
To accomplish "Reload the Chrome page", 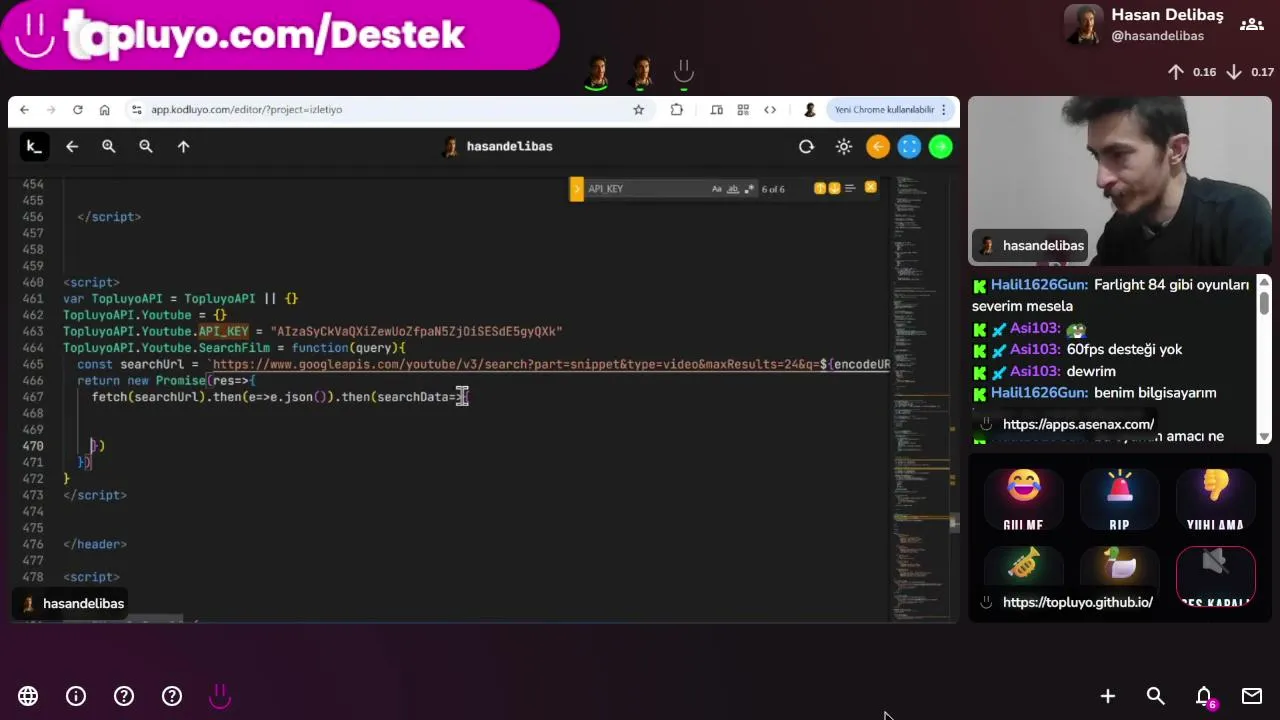I will pos(78,110).
